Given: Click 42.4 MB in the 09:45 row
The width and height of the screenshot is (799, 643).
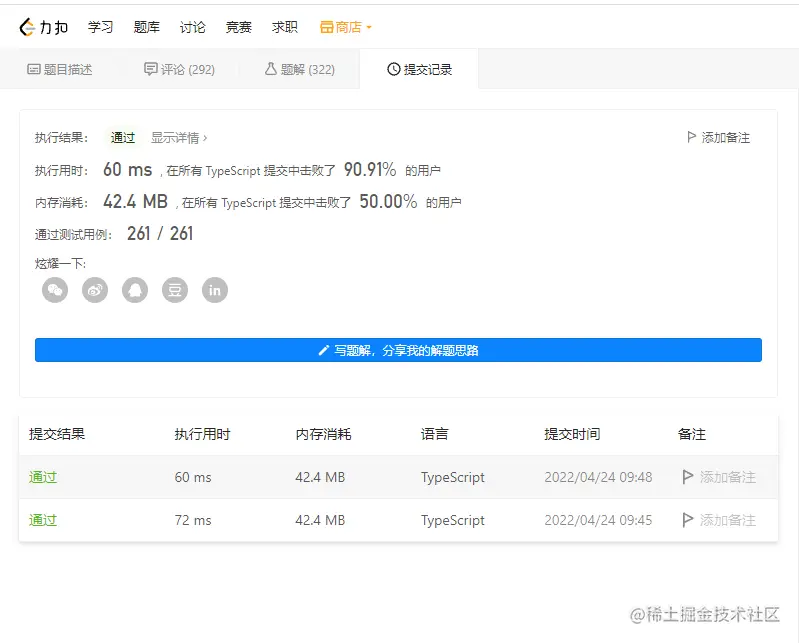Looking at the screenshot, I should [320, 520].
